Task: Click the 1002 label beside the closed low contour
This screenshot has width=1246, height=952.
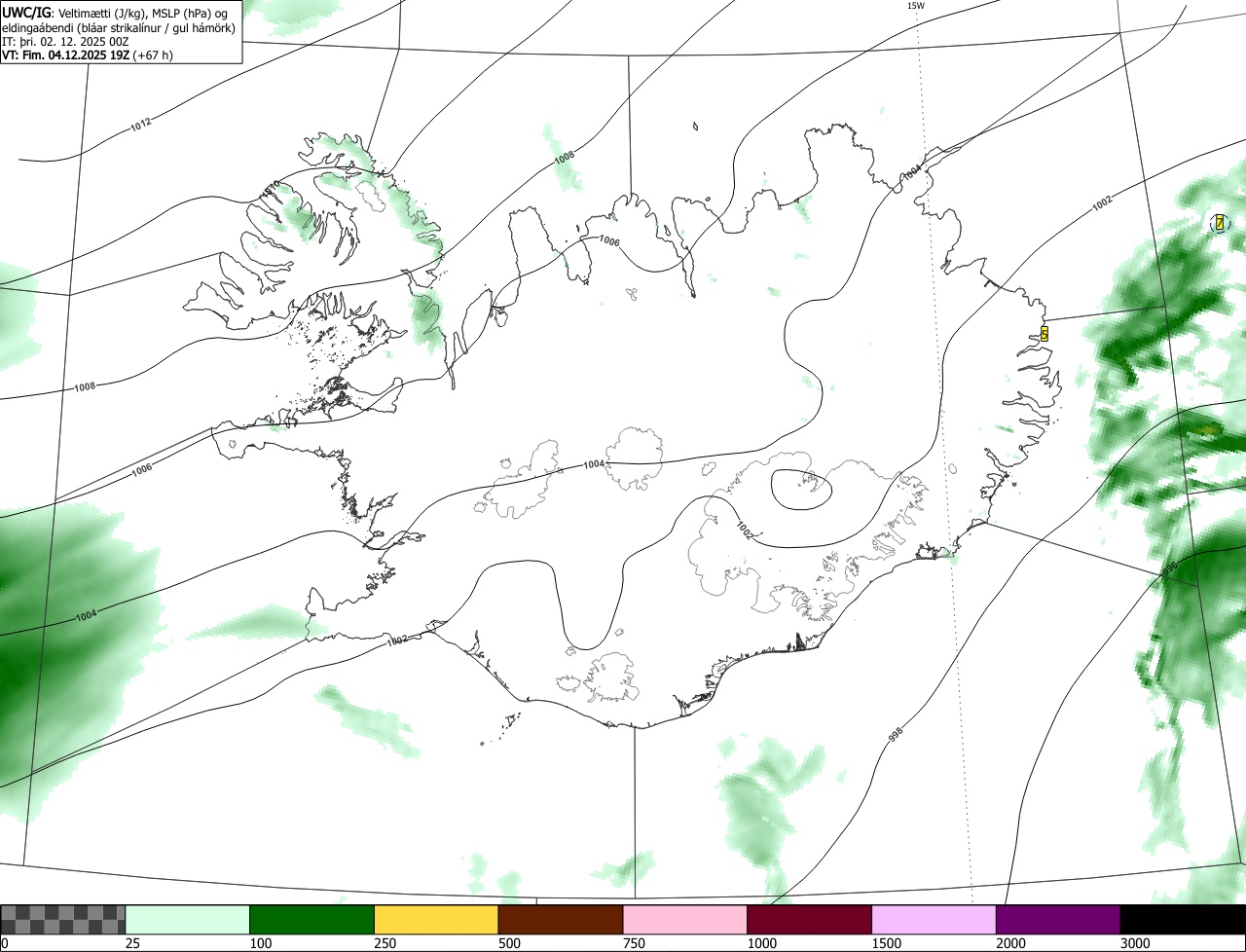Action: point(745,531)
